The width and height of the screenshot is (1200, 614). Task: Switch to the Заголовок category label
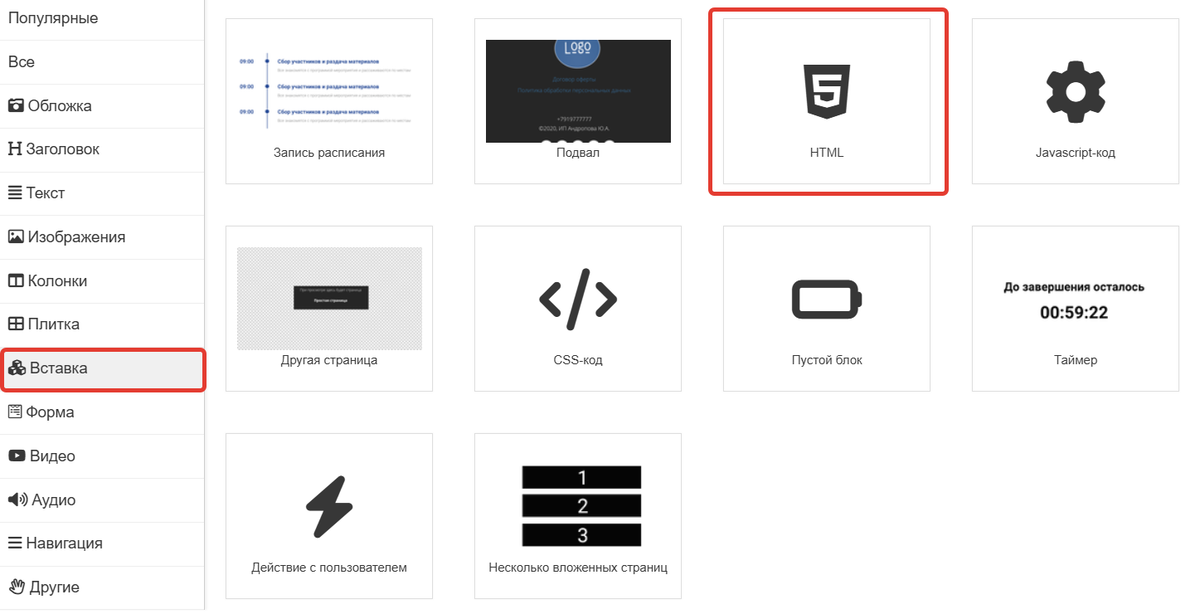click(62, 149)
